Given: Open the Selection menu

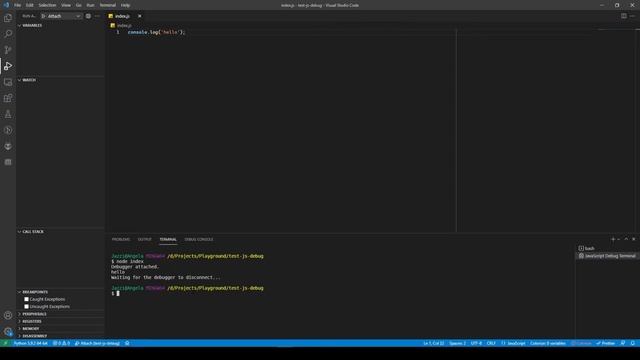Looking at the screenshot, I should [x=47, y=5].
